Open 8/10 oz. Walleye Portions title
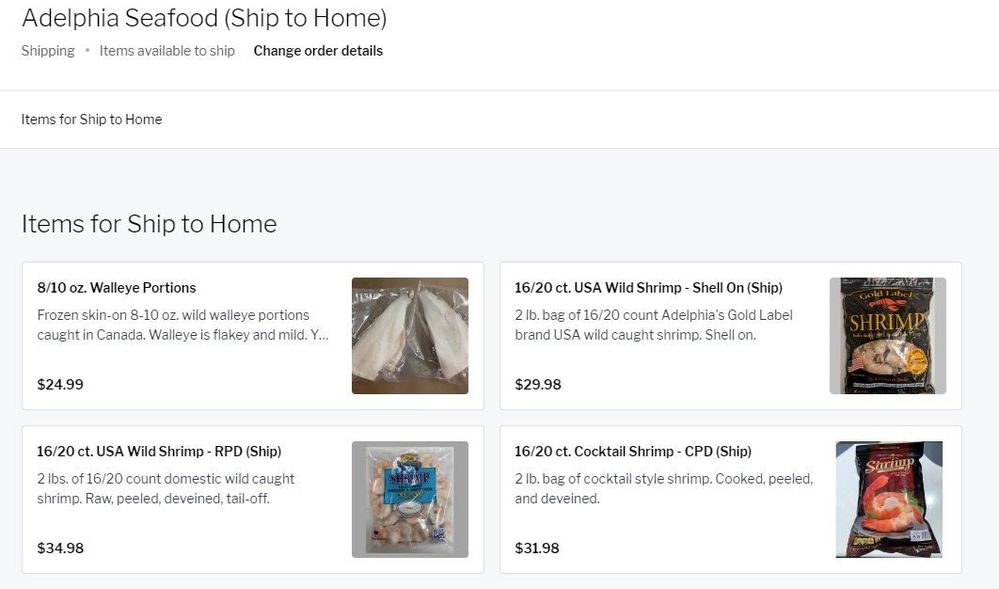Viewport: 999px width, 589px height. [116, 288]
